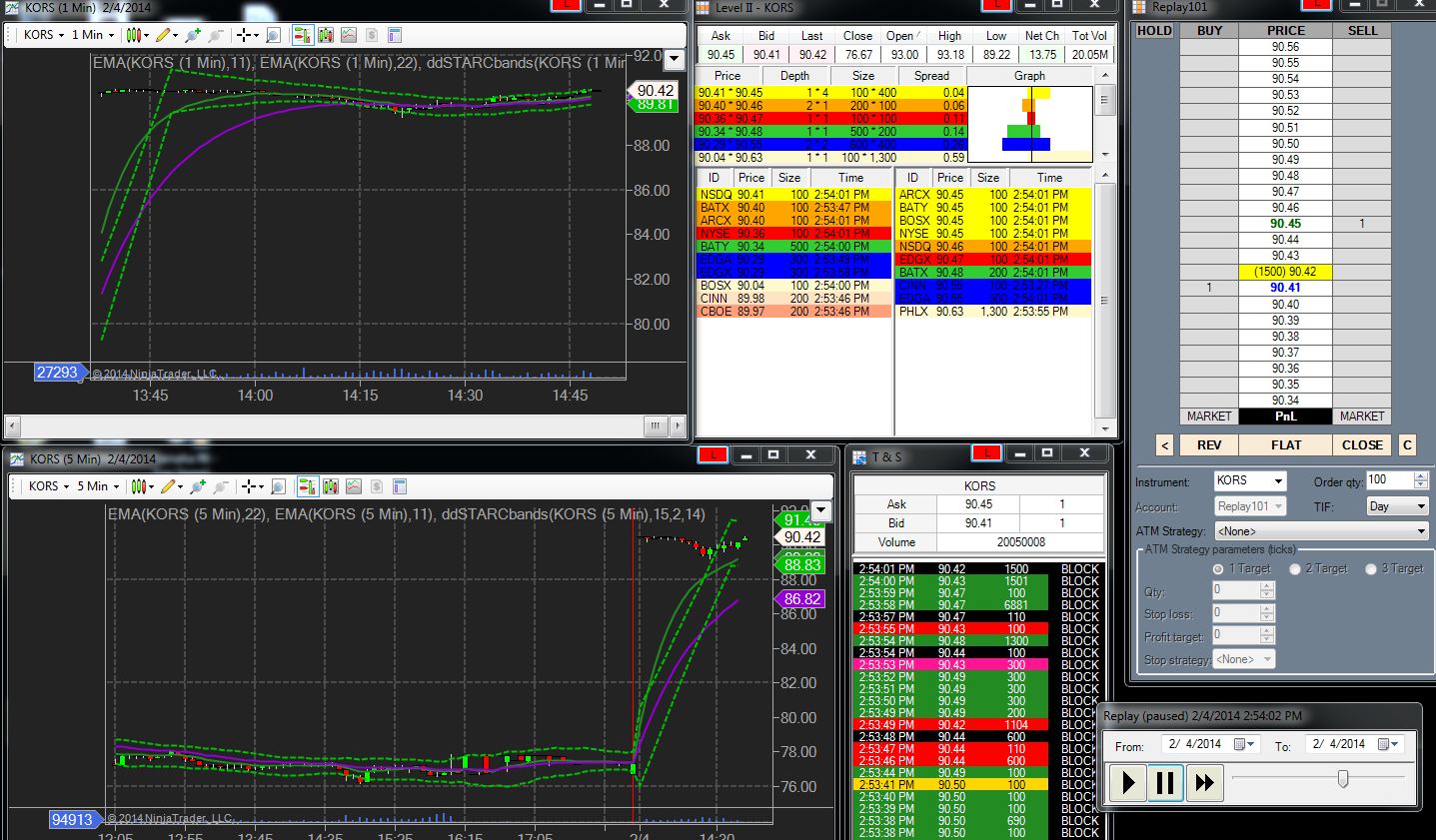
Task: Select crosshair cursor tool in 5 Min chart
Action: point(253,486)
